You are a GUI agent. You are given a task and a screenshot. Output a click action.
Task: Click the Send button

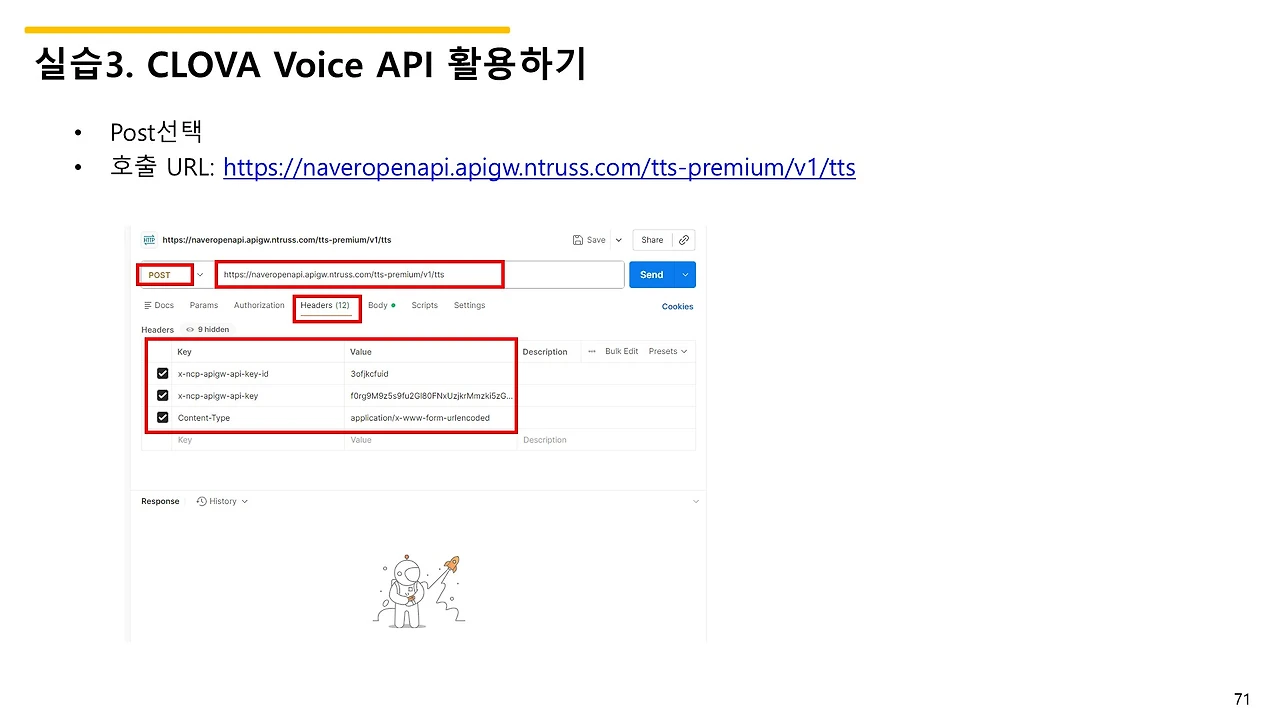click(652, 275)
